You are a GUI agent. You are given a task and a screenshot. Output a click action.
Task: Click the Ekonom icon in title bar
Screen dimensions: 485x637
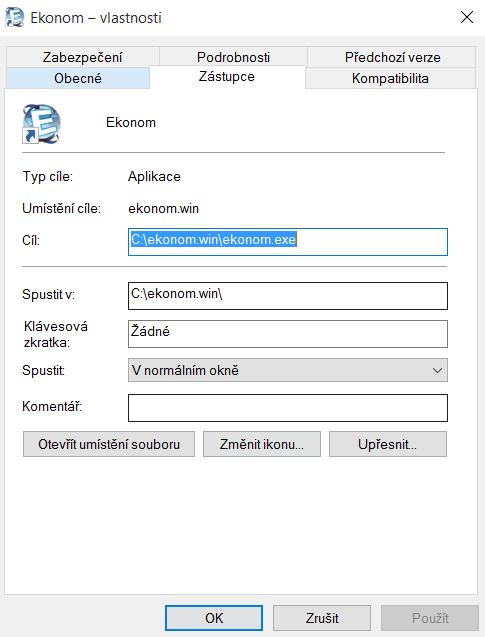(14, 18)
